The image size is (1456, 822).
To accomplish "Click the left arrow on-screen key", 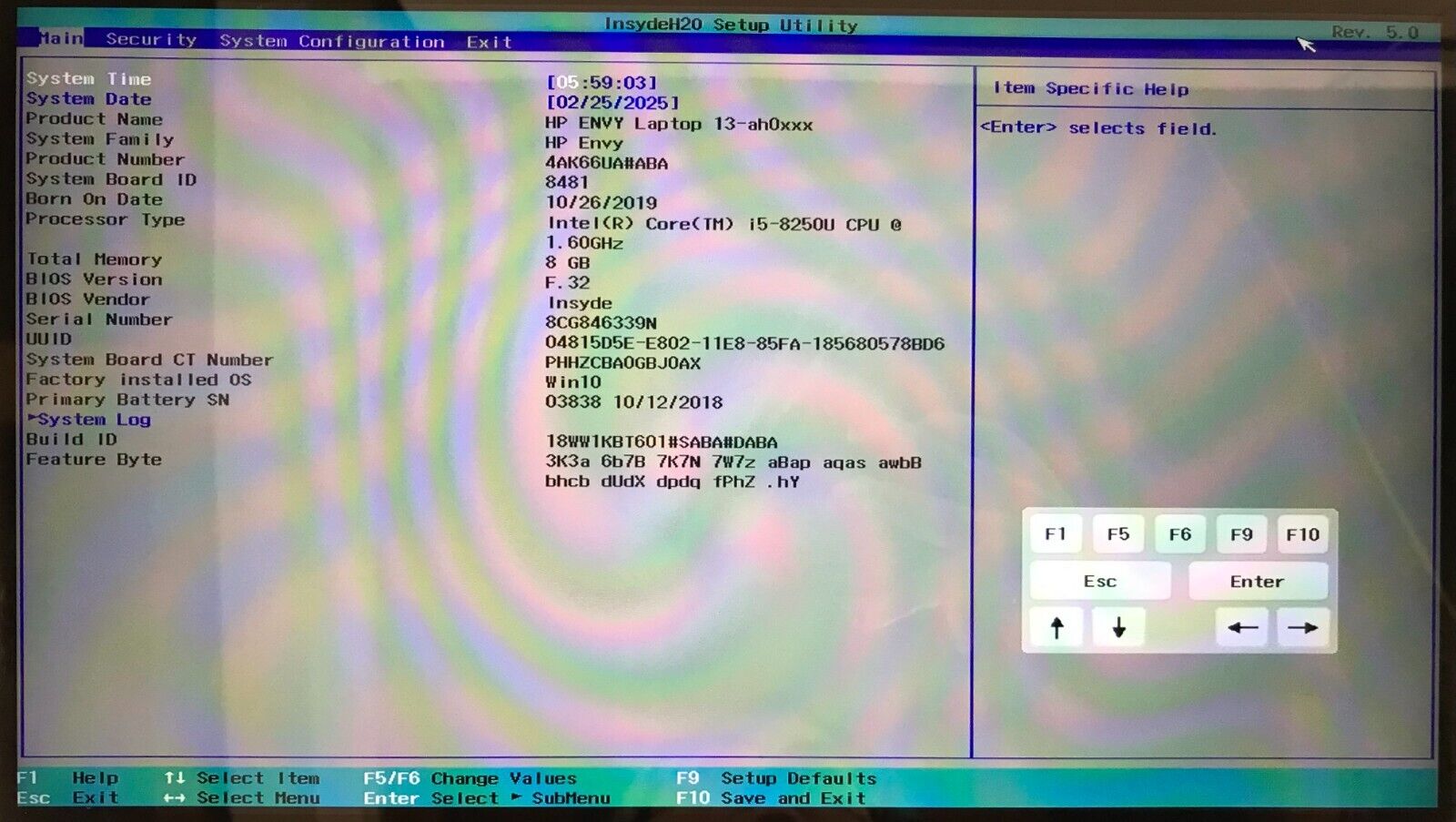I will 1242,627.
